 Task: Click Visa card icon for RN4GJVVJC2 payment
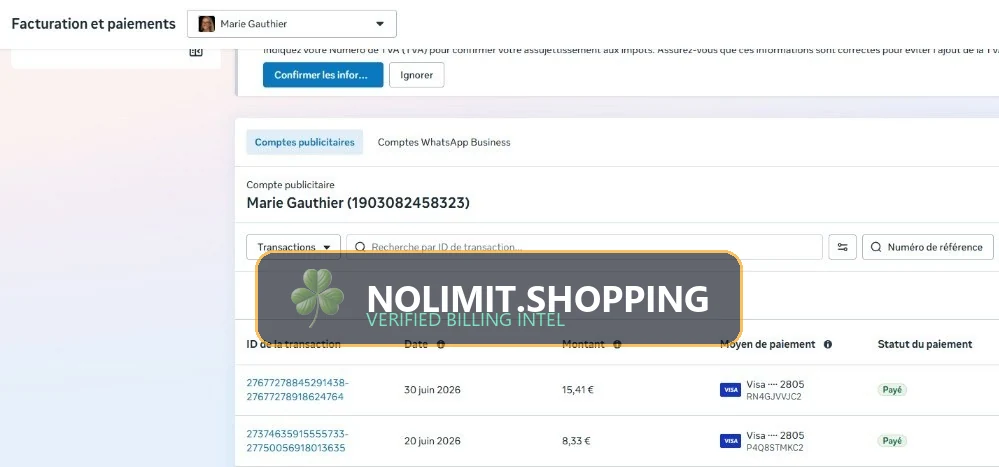coord(730,389)
